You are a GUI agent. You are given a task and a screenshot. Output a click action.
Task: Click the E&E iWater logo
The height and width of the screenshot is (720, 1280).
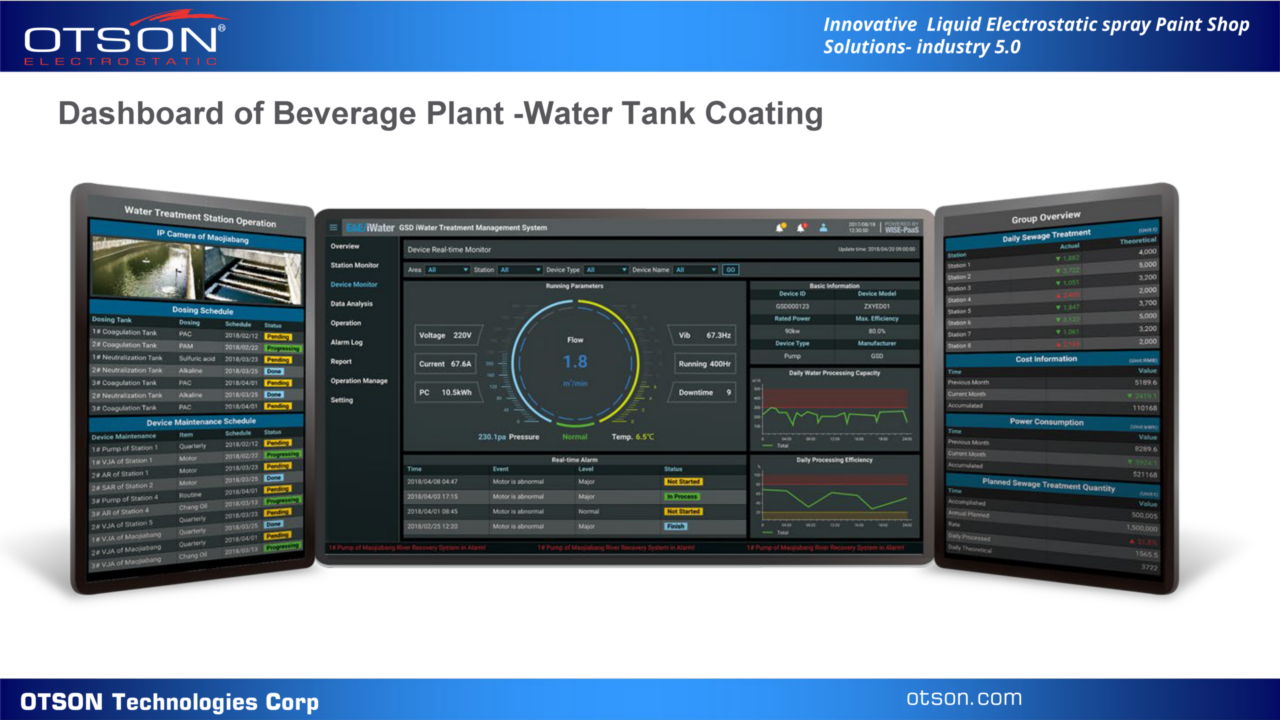click(x=369, y=228)
